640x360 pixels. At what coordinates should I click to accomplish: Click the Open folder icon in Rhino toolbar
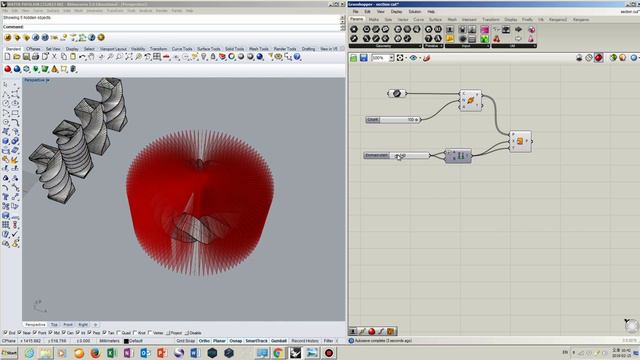point(17,57)
